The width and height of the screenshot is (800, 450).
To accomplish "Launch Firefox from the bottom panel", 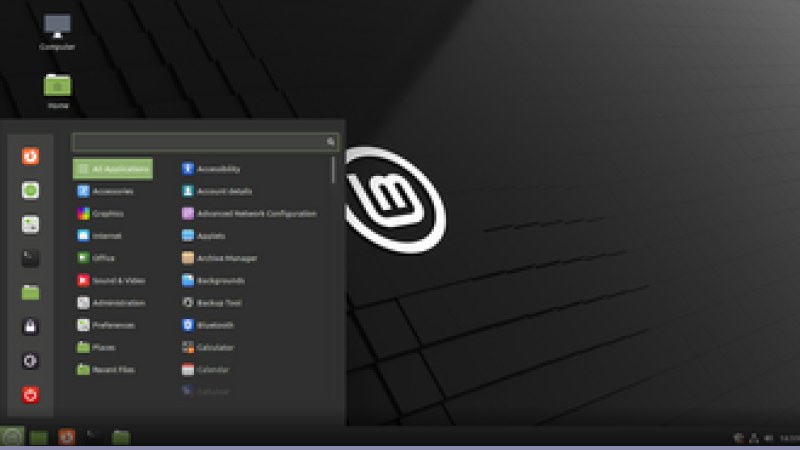I will [66, 437].
